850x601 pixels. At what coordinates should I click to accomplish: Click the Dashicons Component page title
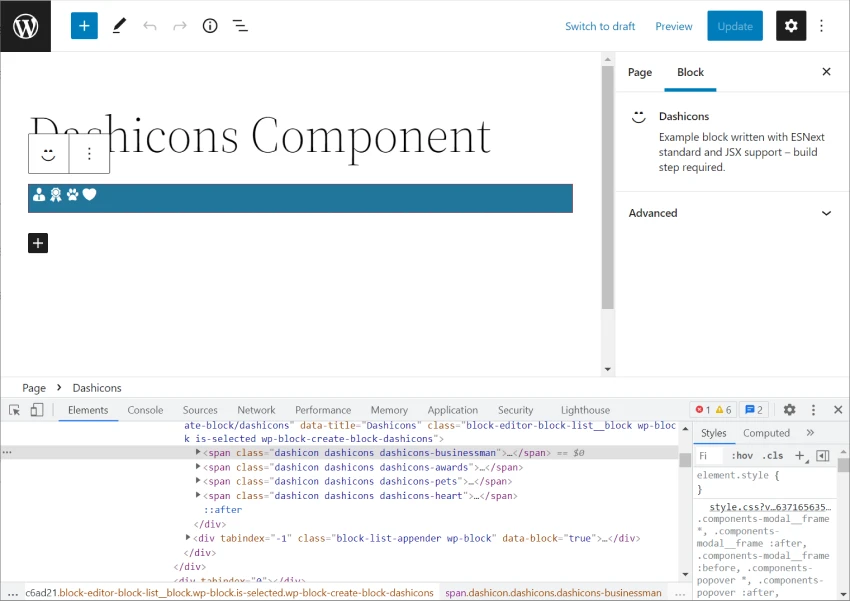tap(261, 137)
